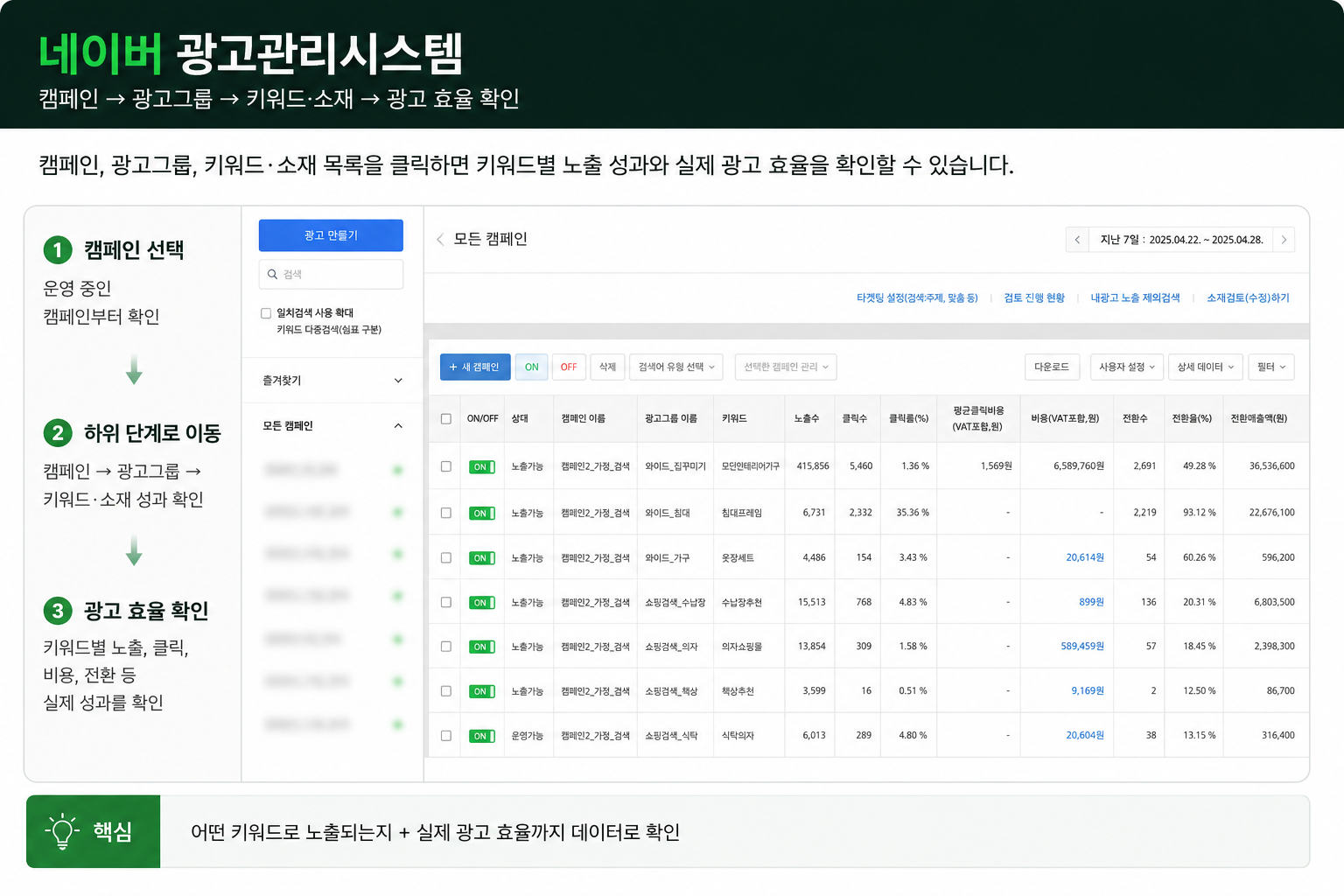The width and height of the screenshot is (1344, 896).
Task: Click the ON bulk toolbar button
Action: click(x=532, y=367)
